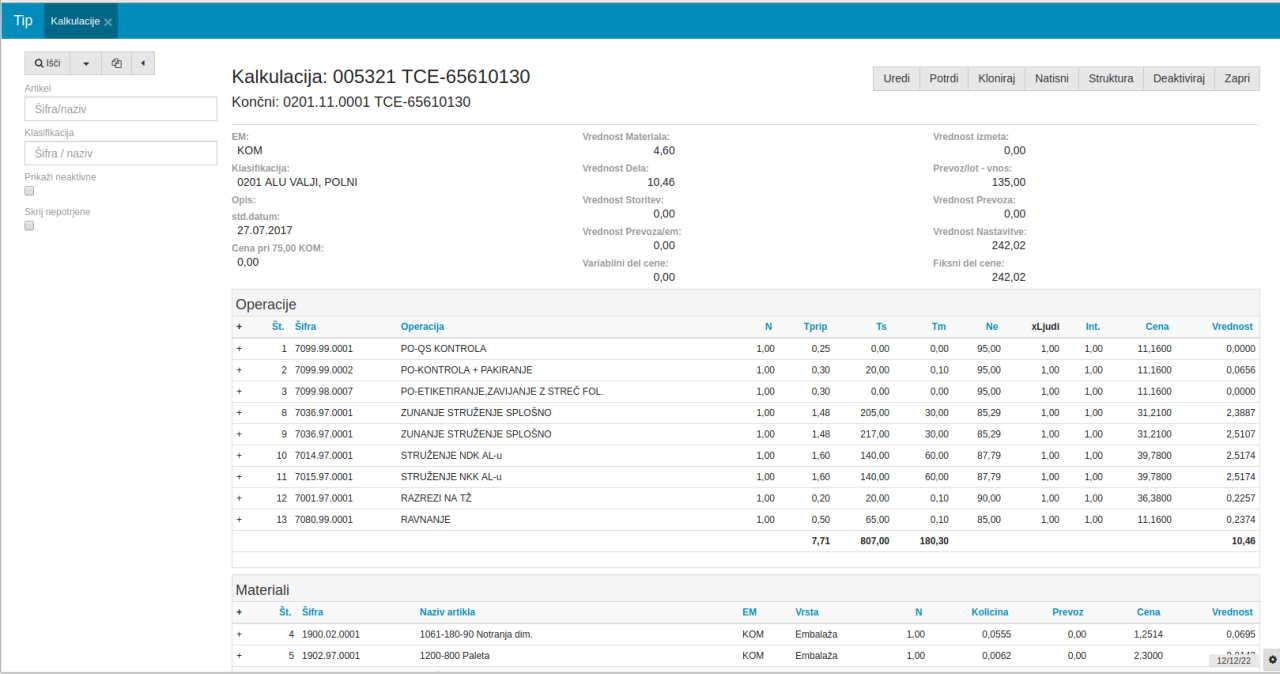Click the Uredi button

[897, 79]
